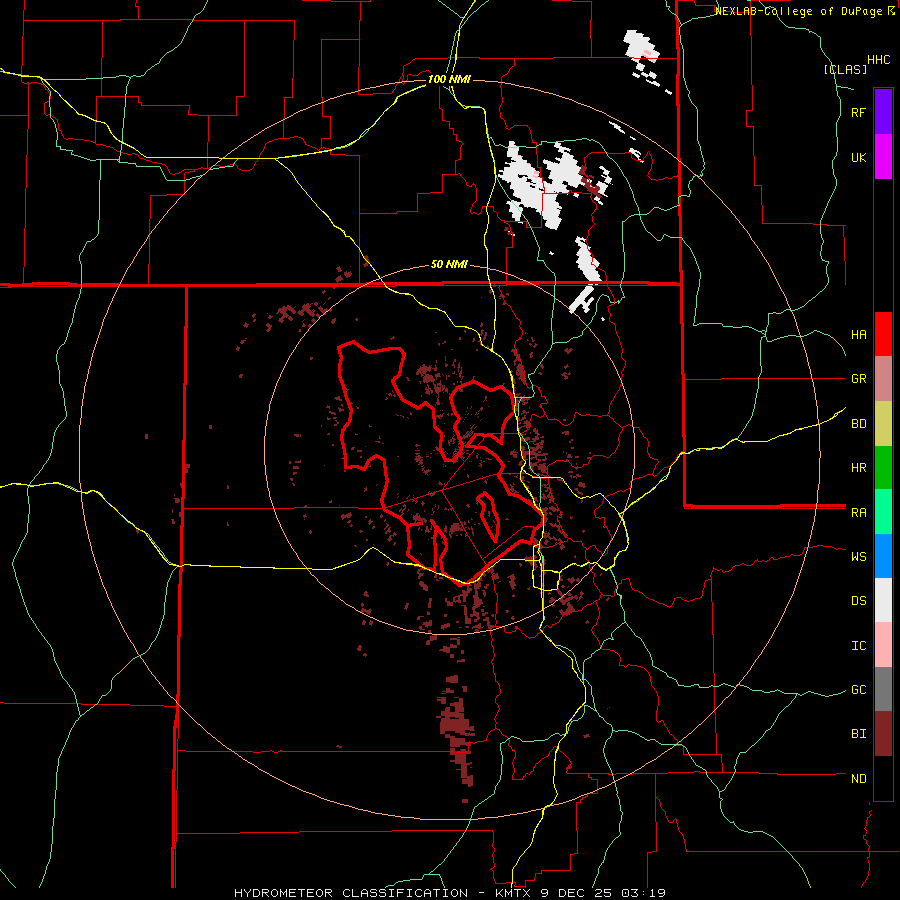The width and height of the screenshot is (900, 900).
Task: Click the "50 NMI" range ring label
Action: tap(449, 265)
